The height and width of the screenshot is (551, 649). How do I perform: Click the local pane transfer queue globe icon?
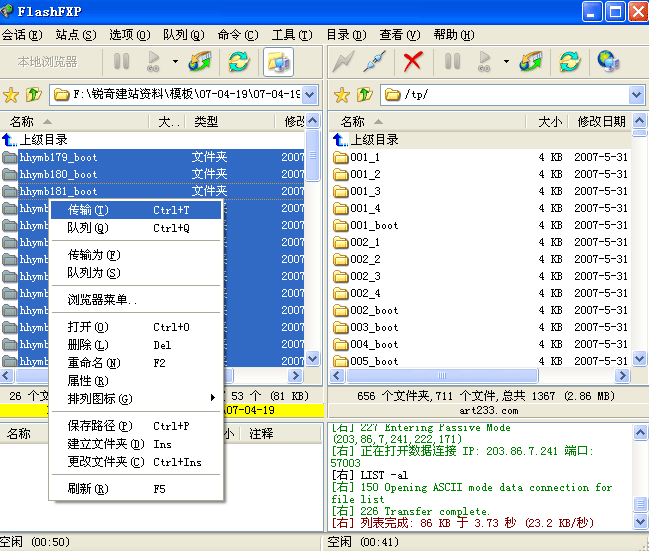point(200,61)
